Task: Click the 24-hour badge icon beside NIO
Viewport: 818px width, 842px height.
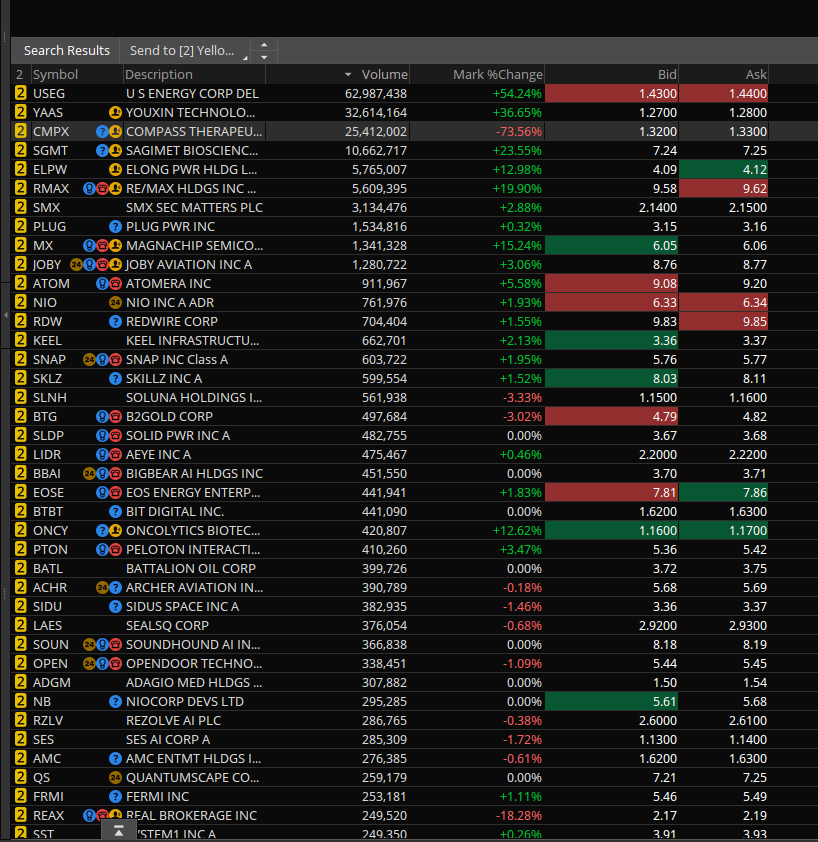Action: (115, 302)
